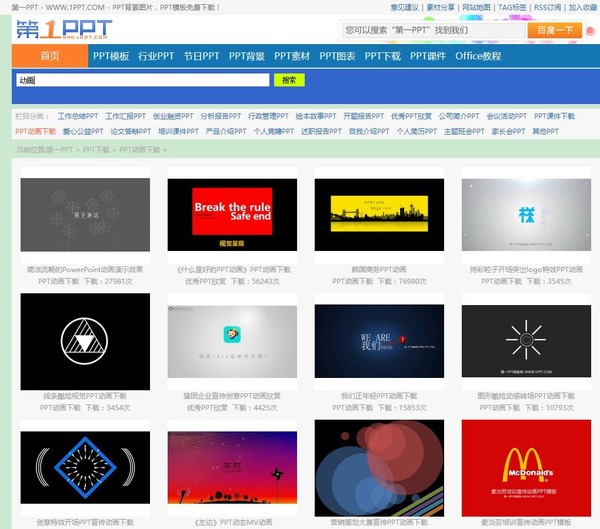The image size is (600, 529).
Task: Open the PPT下载 navigation item
Action: 383,56
